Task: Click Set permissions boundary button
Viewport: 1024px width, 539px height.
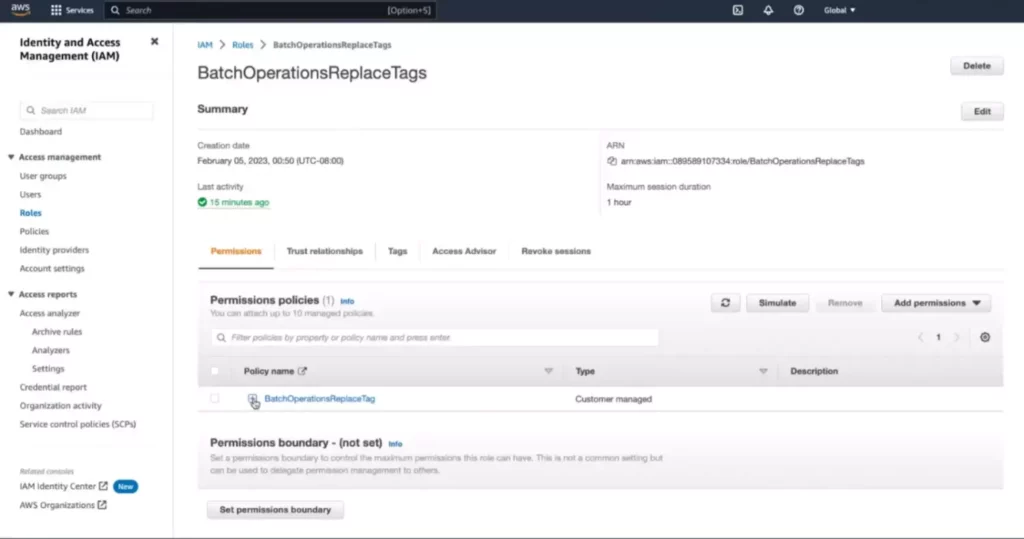Action: (x=275, y=510)
